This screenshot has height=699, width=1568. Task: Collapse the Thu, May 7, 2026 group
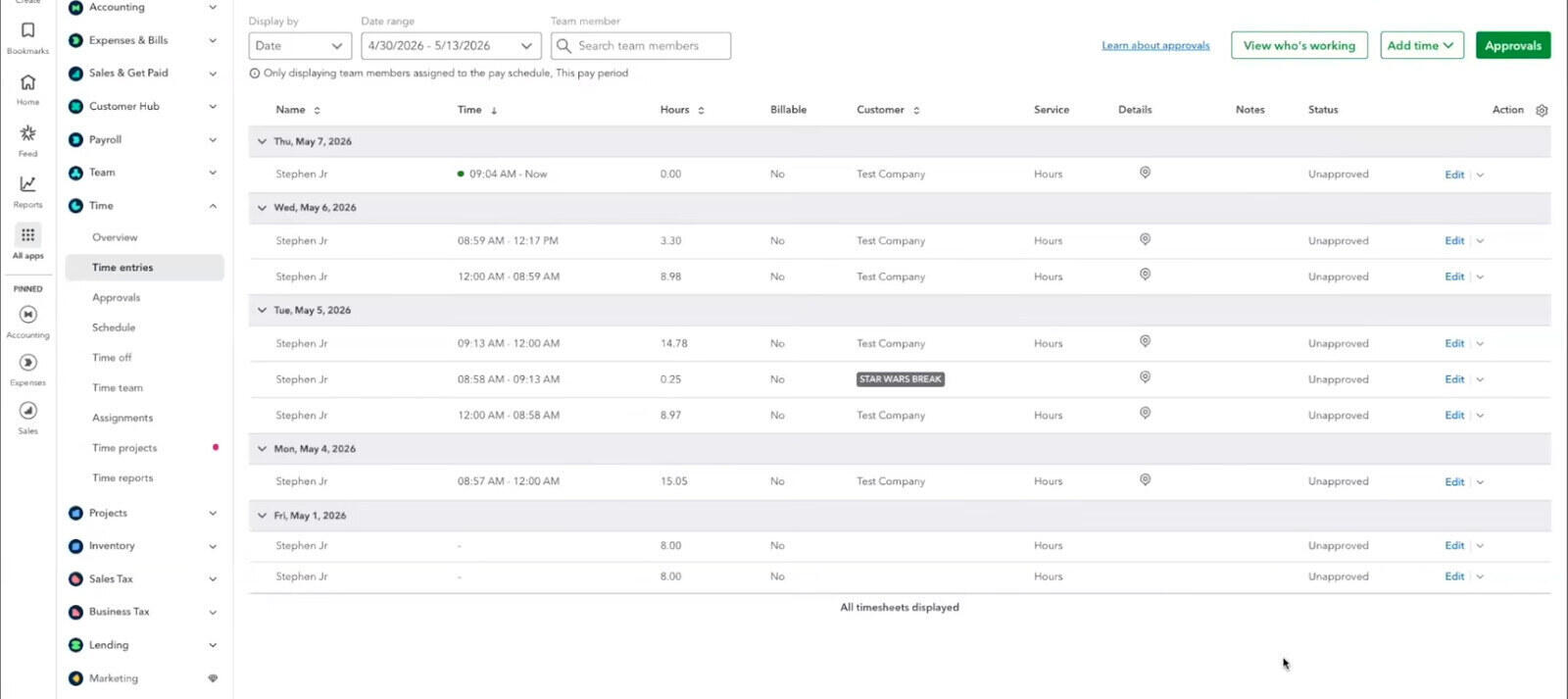pyautogui.click(x=262, y=141)
